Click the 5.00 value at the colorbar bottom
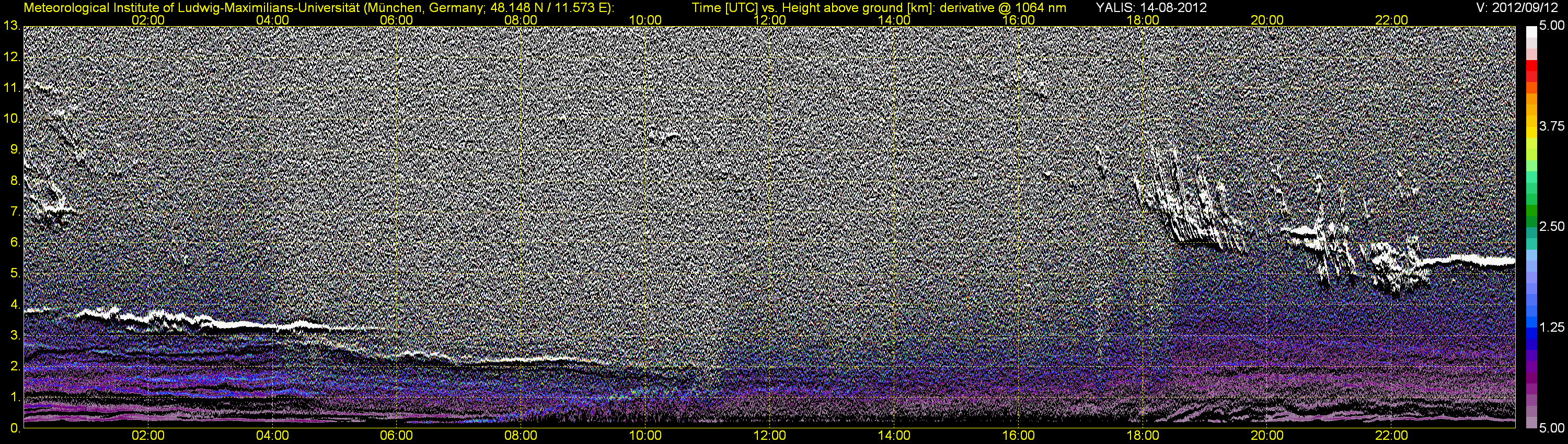The image size is (1568, 444). point(1552,428)
